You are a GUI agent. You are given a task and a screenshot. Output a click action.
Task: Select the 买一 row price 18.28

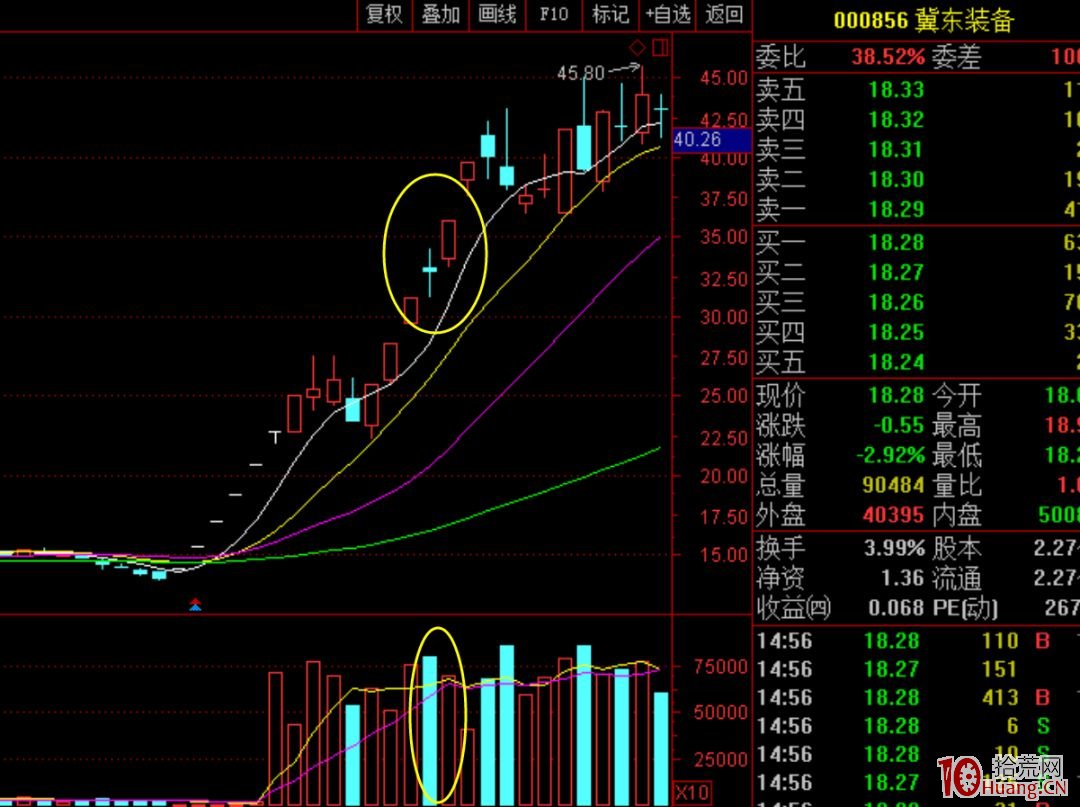coord(895,242)
